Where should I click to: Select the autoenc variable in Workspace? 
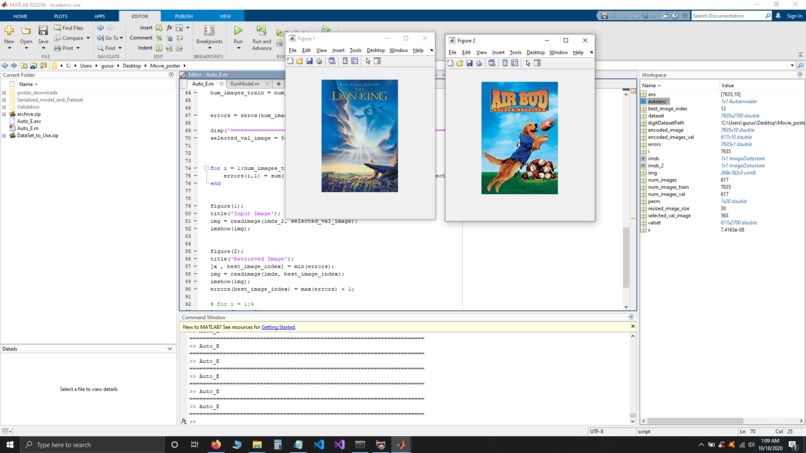(657, 102)
